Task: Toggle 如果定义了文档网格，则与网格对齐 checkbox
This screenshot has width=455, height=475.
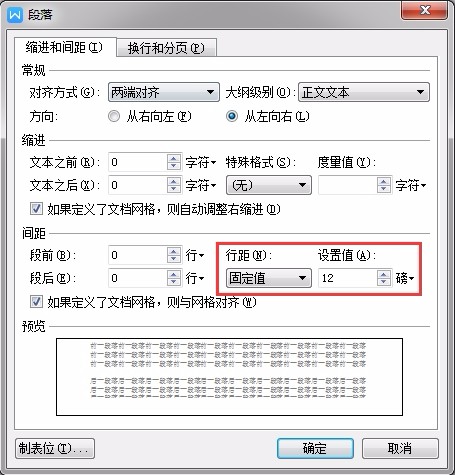Action: point(36,302)
